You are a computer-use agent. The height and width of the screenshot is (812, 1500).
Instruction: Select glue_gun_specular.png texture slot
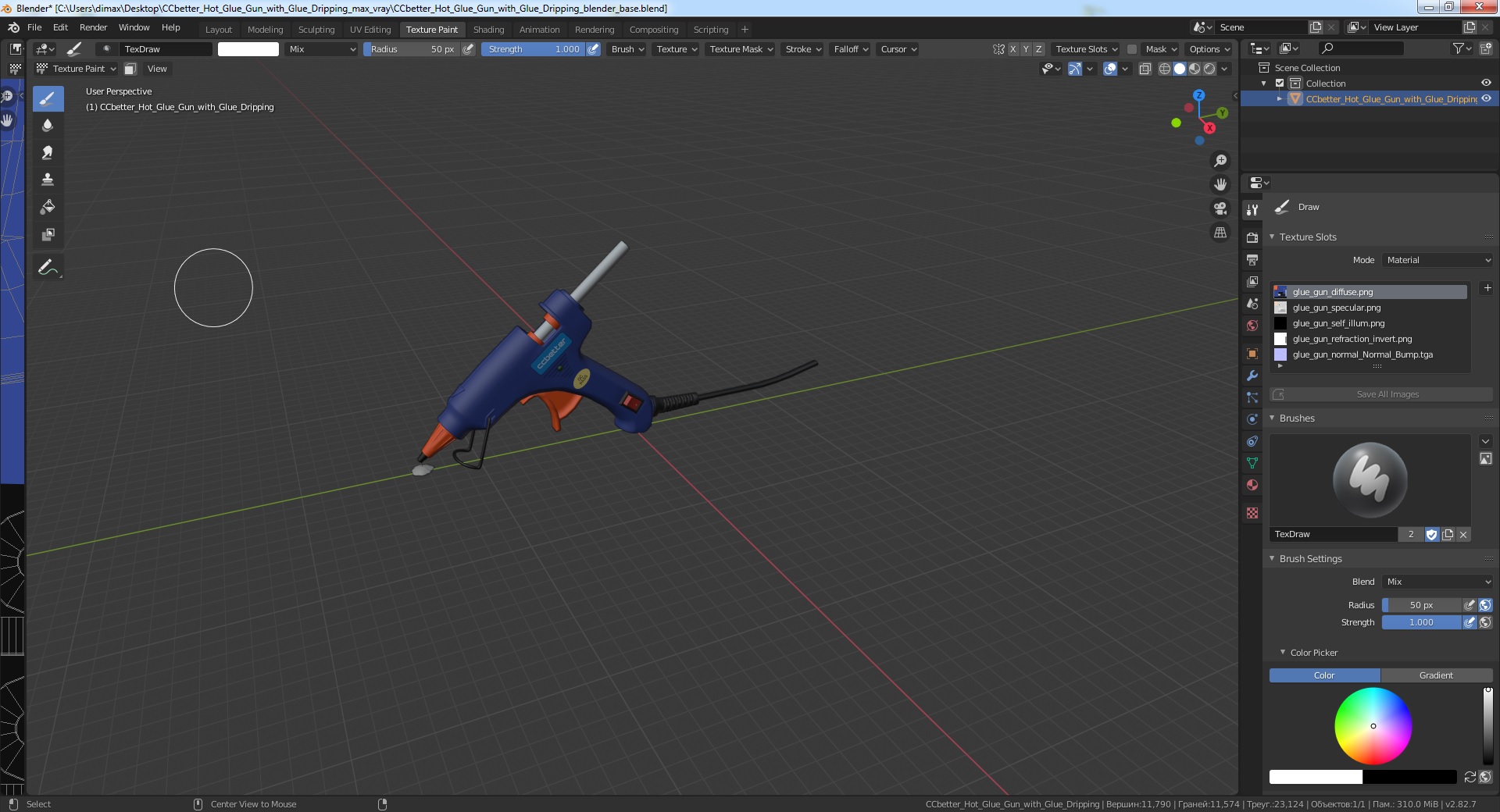coord(1370,308)
